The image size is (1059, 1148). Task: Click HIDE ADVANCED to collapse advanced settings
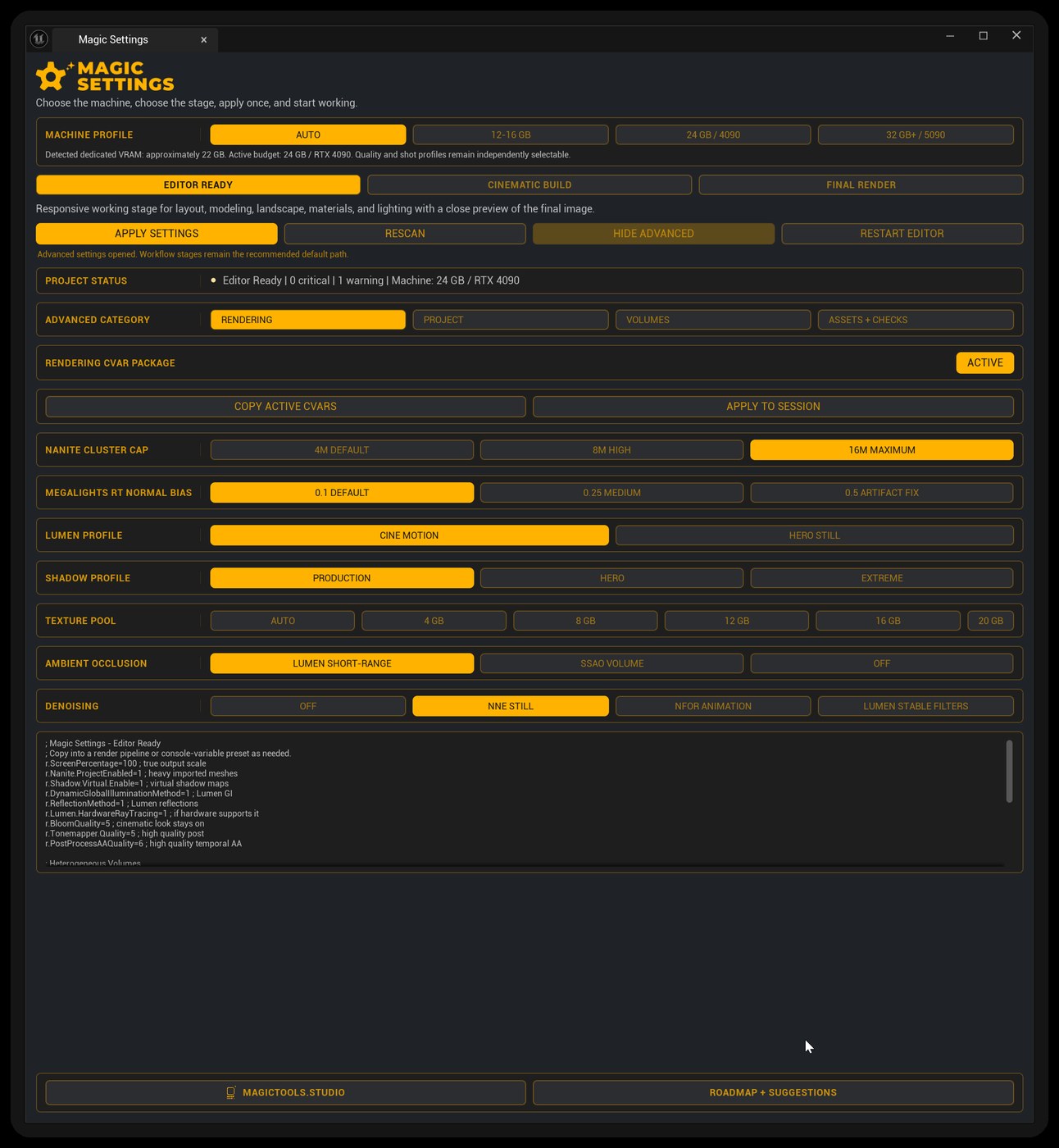coord(653,234)
